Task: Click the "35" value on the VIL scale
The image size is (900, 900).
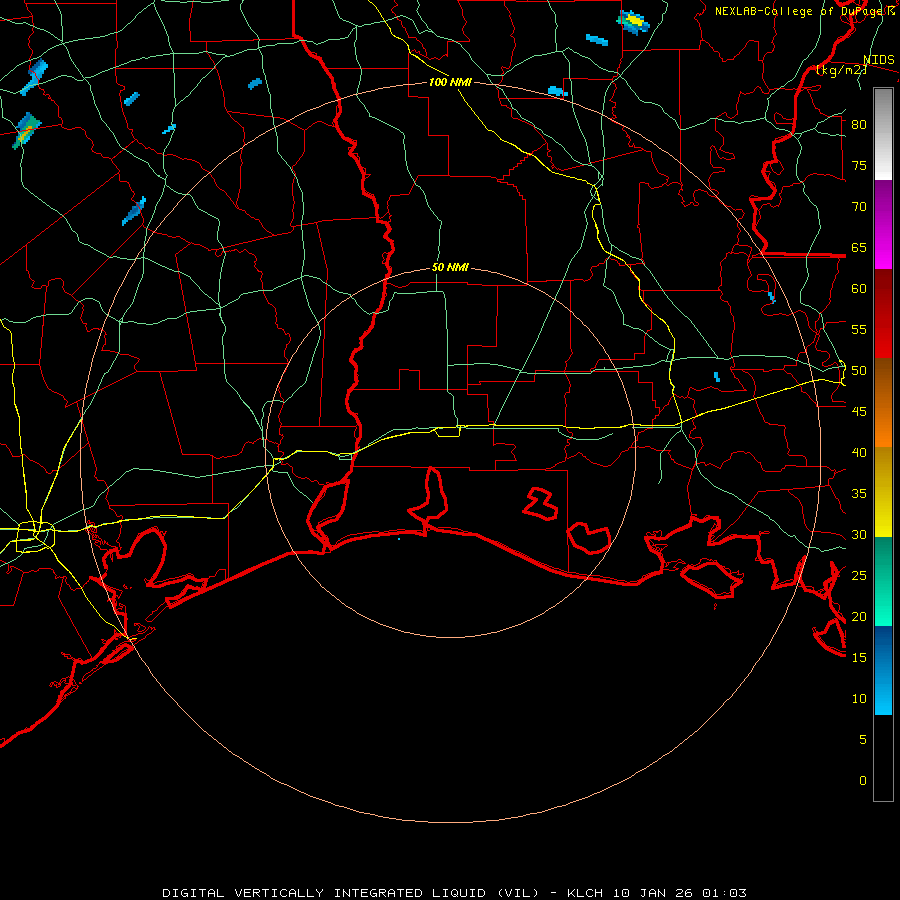Action: pos(859,494)
